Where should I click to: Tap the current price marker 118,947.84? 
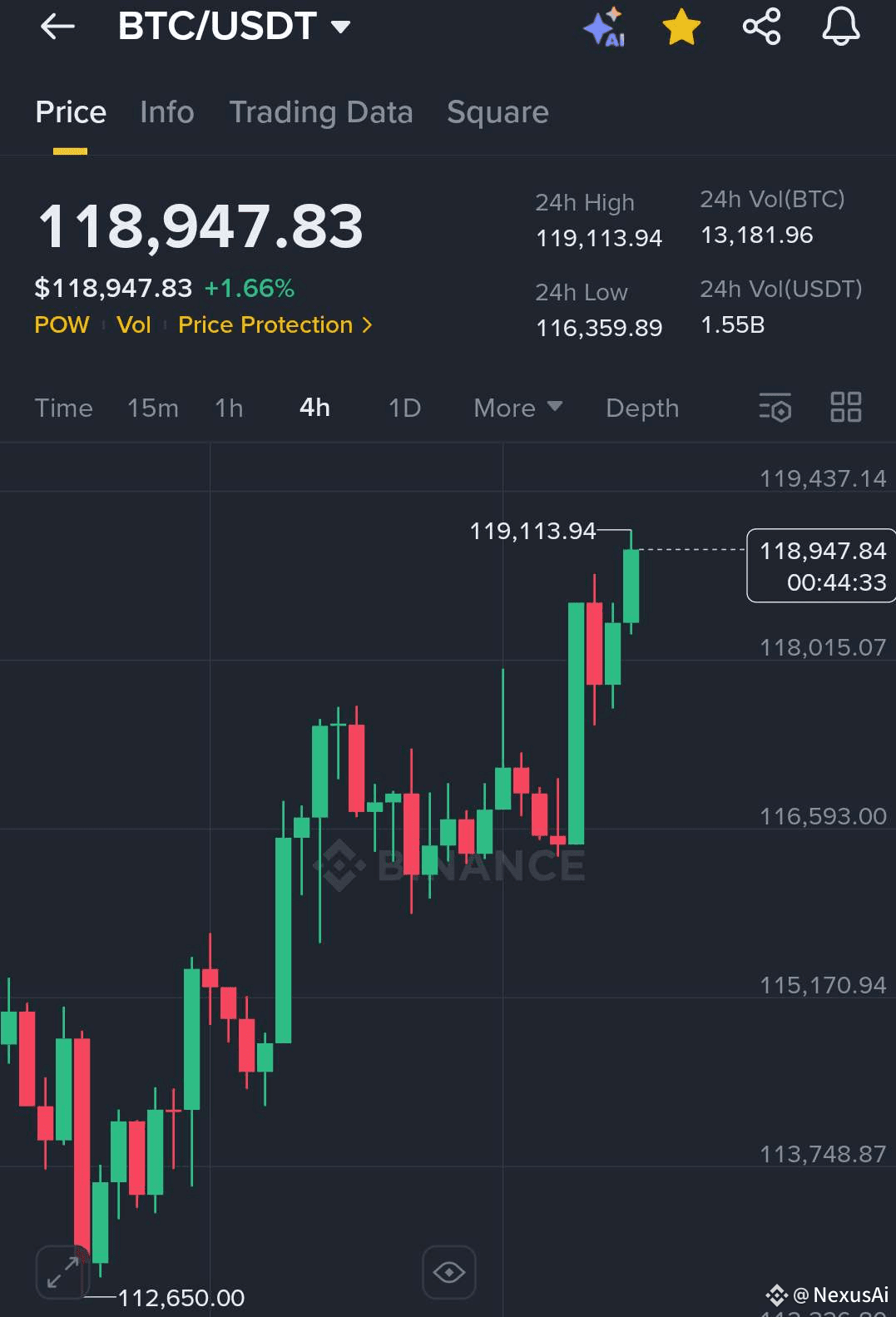tap(821, 566)
